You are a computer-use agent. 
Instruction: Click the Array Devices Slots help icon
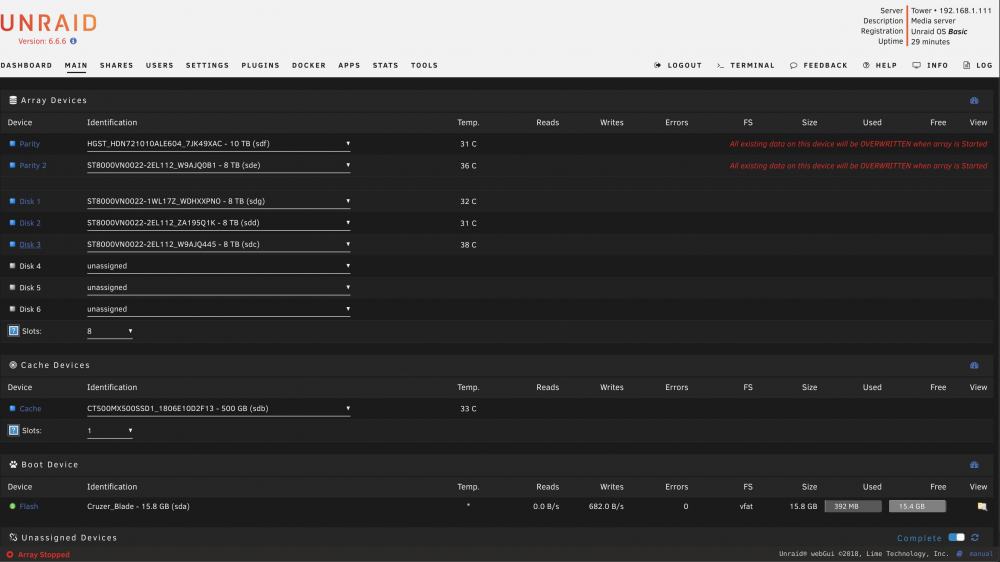13,331
